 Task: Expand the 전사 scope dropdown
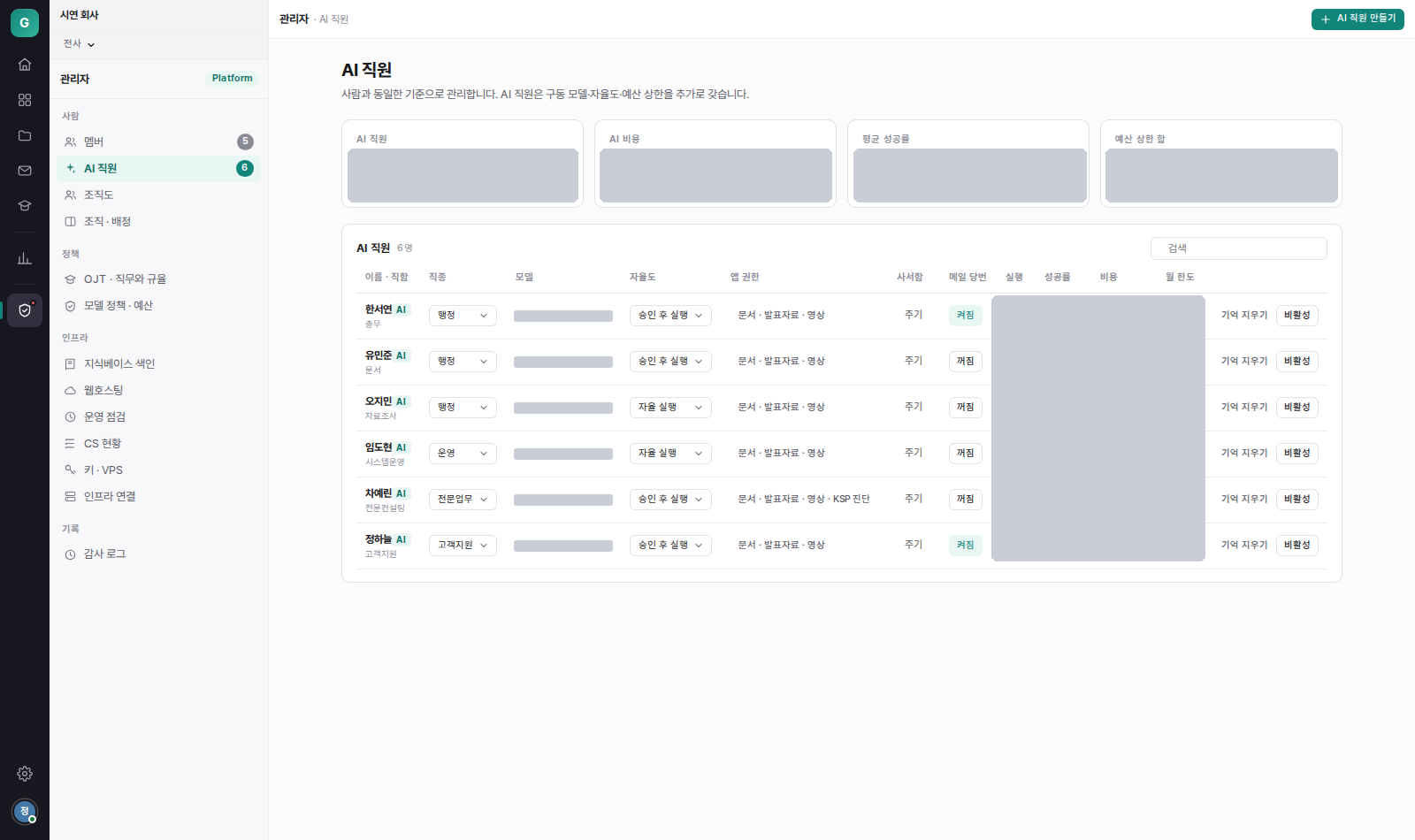click(x=79, y=44)
